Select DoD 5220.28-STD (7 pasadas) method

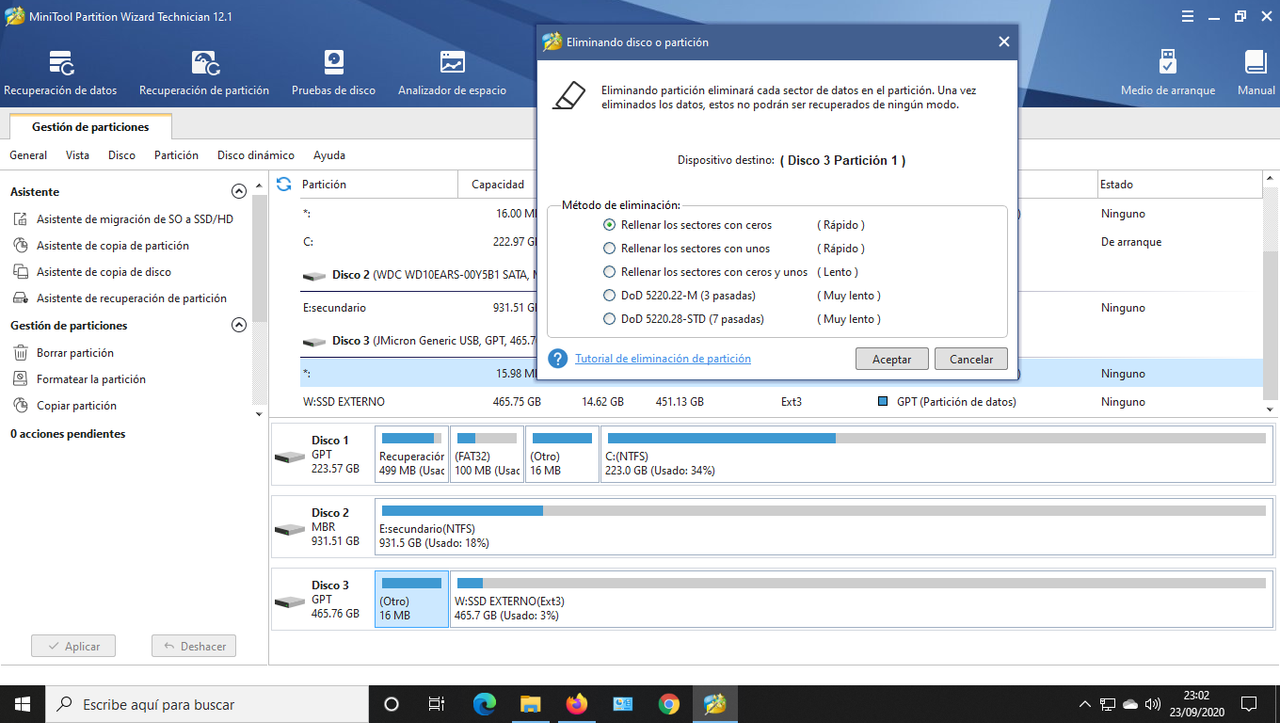(609, 320)
